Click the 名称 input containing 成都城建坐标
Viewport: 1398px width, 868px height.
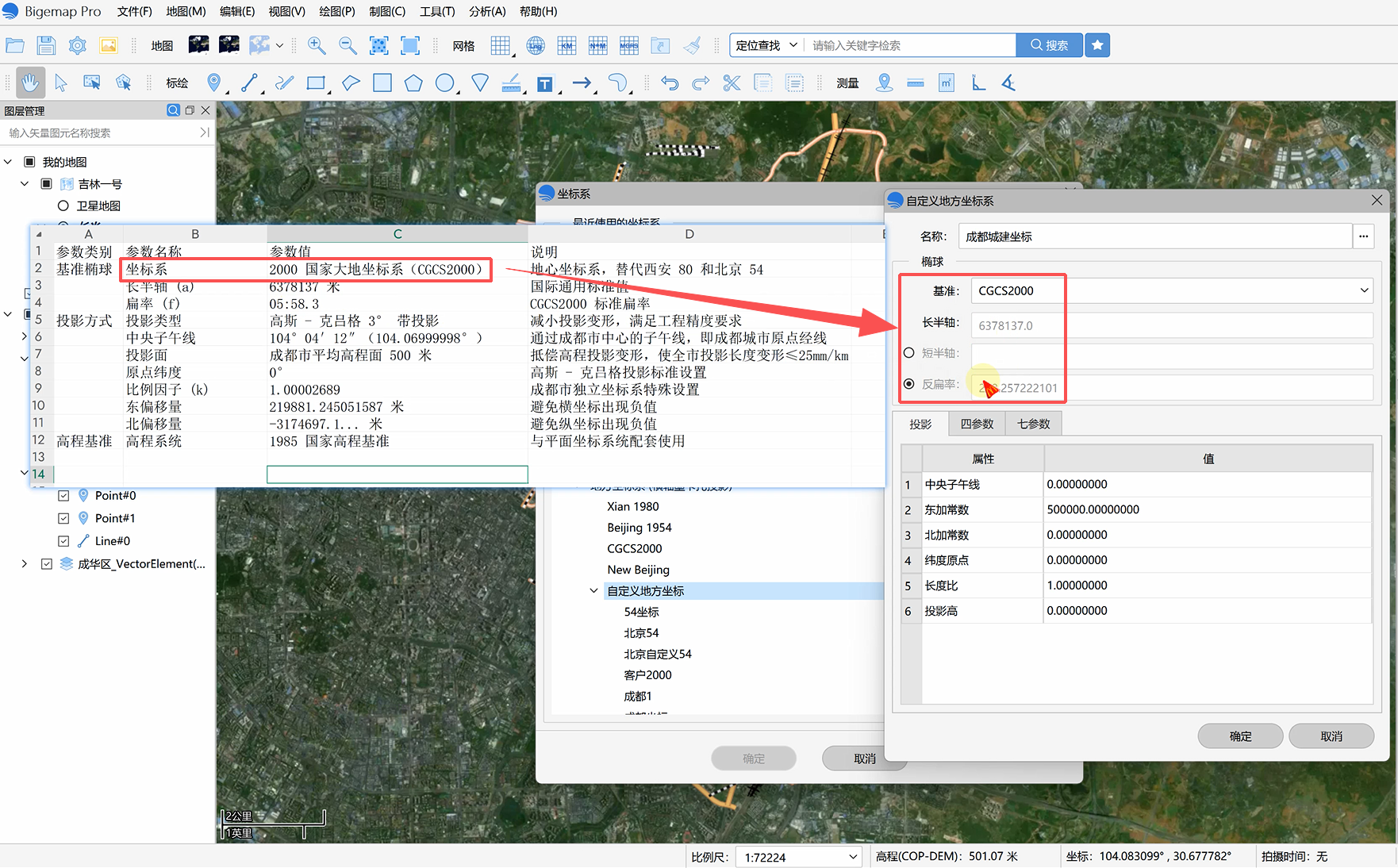click(x=1155, y=236)
